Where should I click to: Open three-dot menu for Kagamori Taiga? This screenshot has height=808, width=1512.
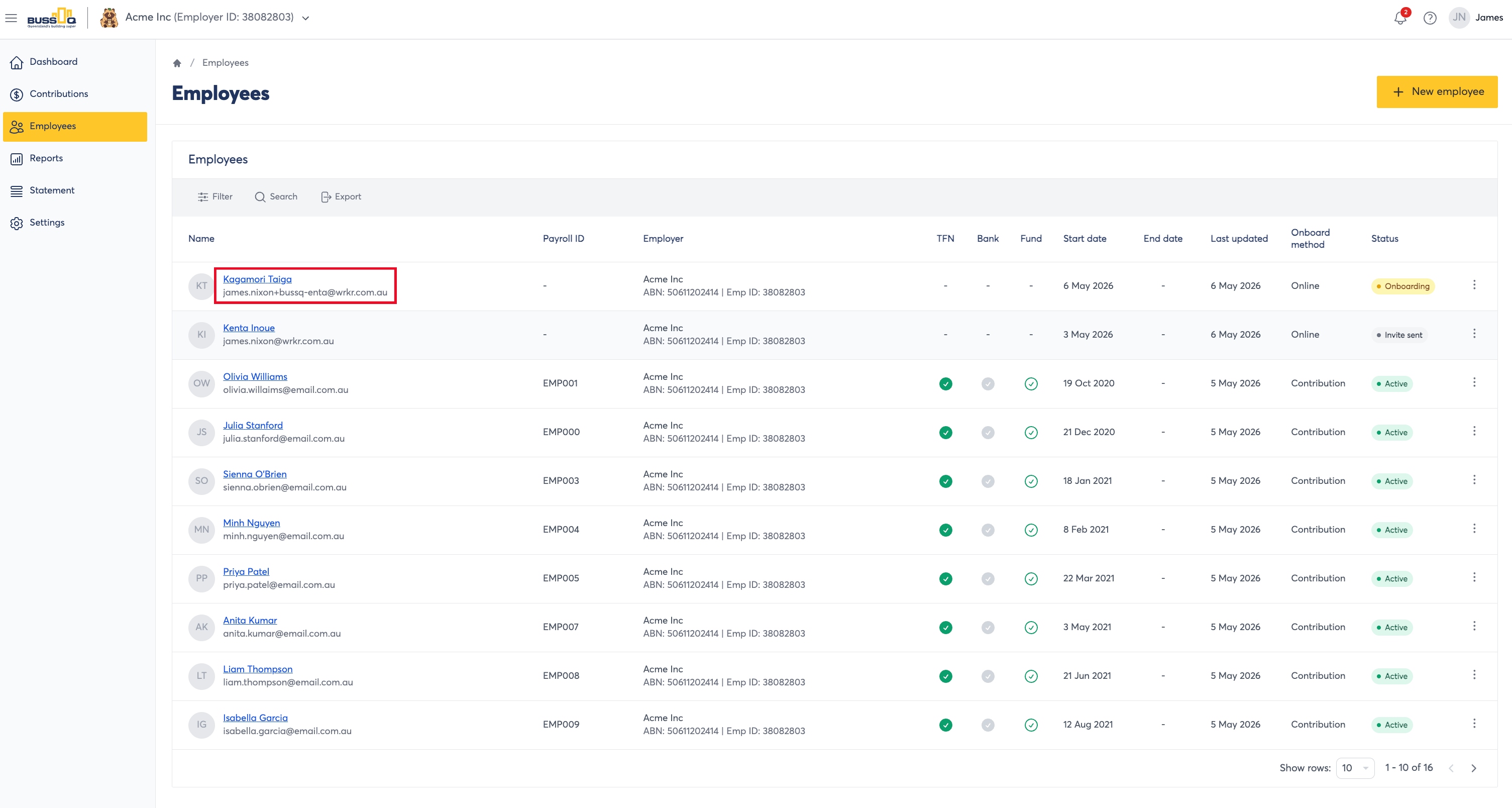point(1474,285)
